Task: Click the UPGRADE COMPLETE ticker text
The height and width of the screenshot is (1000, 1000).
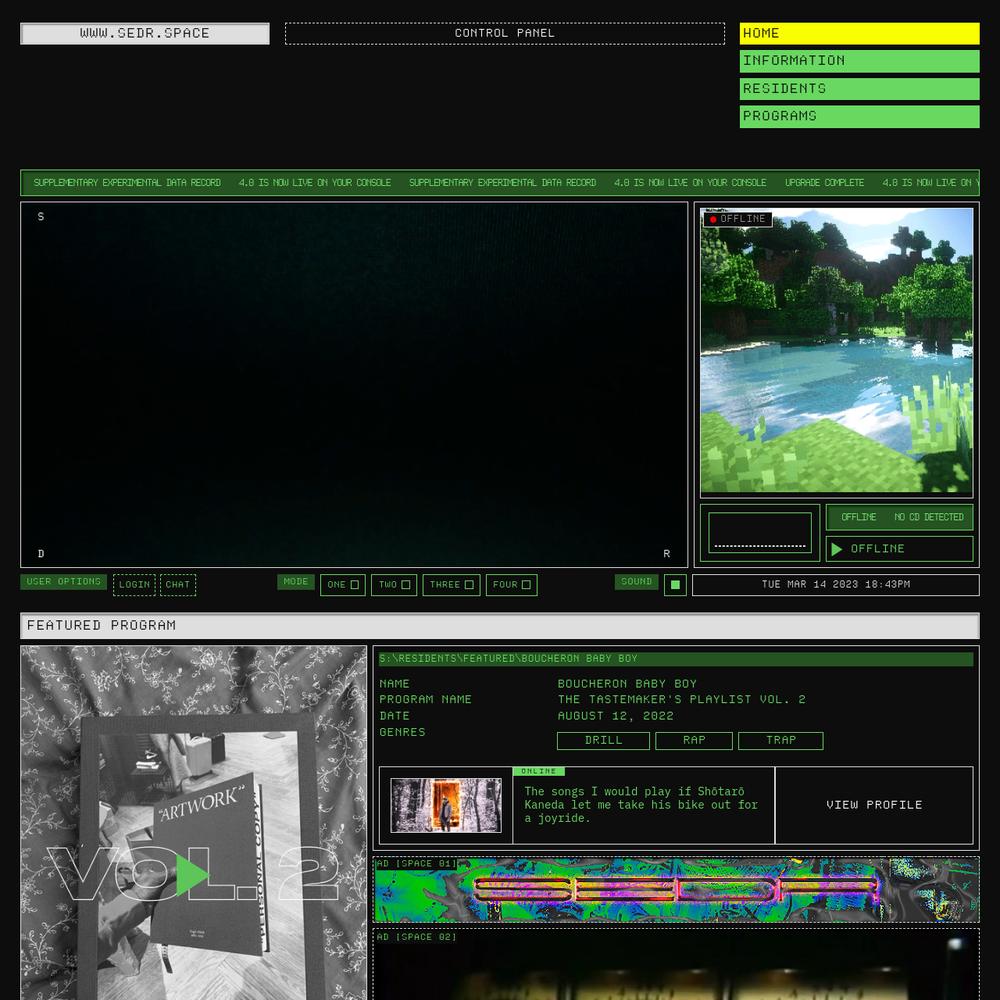Action: tap(824, 183)
